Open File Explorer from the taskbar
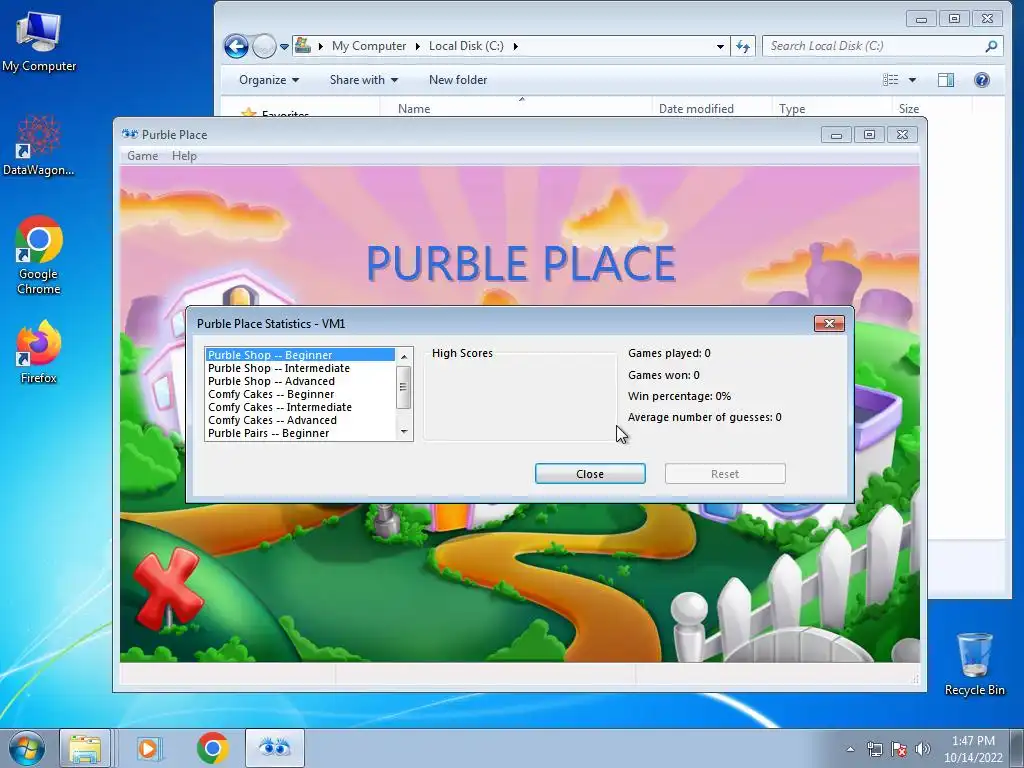 pos(85,748)
